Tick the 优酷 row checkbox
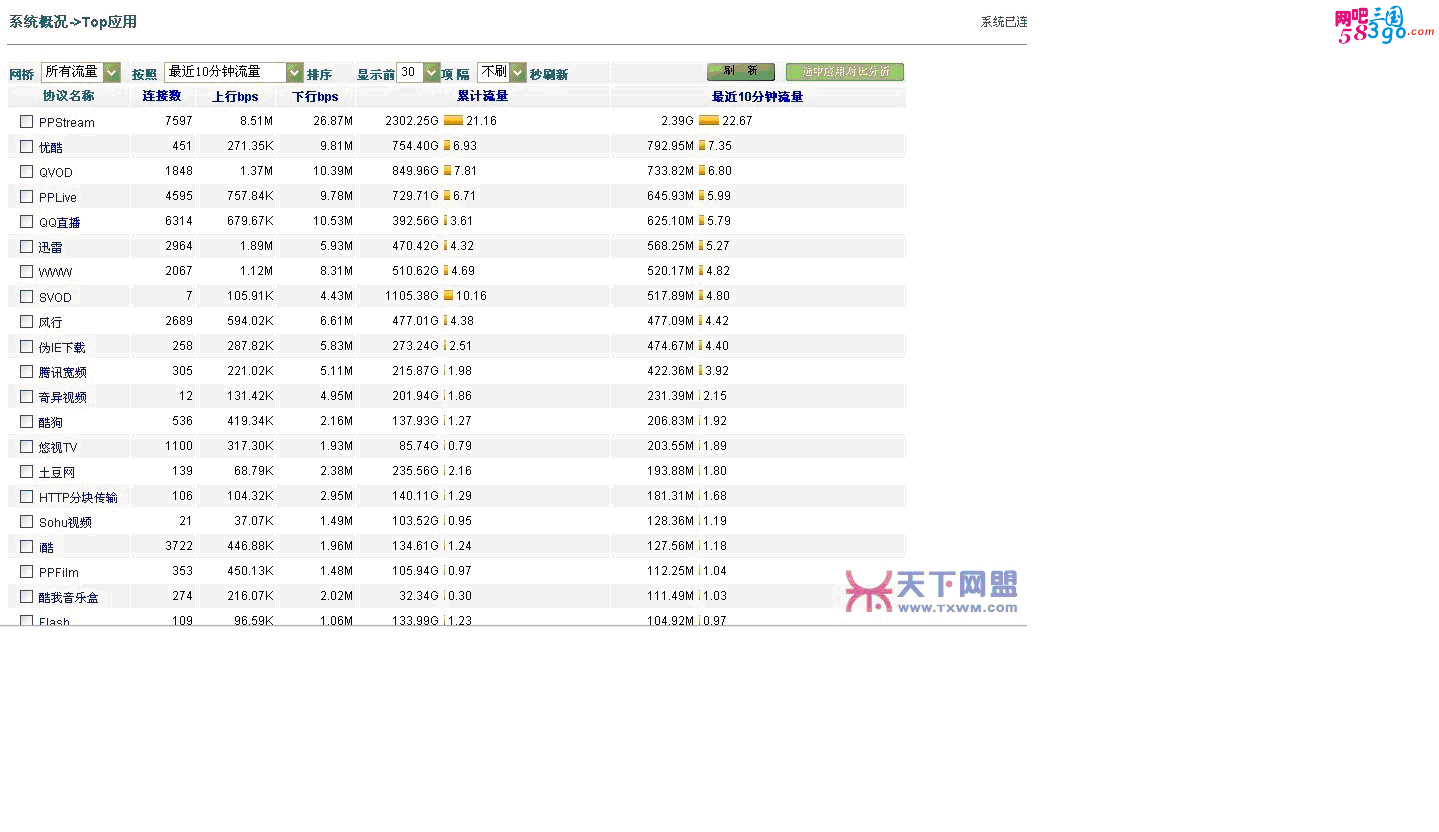The height and width of the screenshot is (832, 1439). [x=27, y=146]
